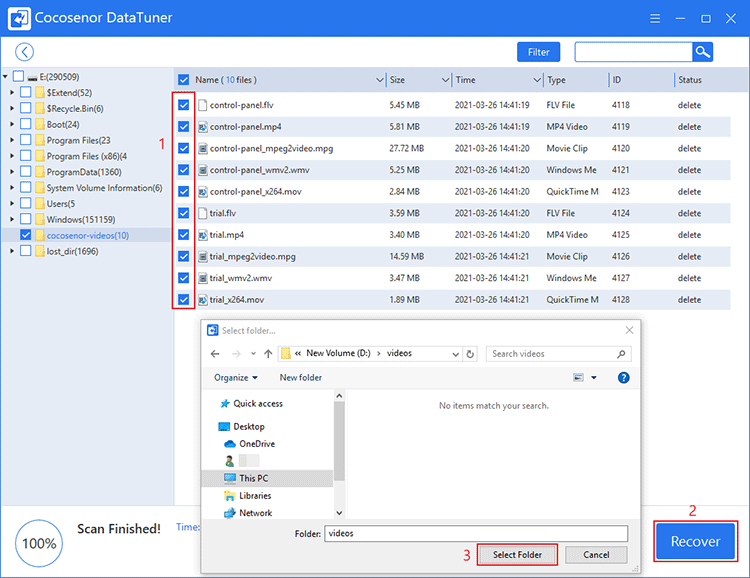750x578 pixels.
Task: Click the trial.flv file icon
Action: pyautogui.click(x=203, y=213)
